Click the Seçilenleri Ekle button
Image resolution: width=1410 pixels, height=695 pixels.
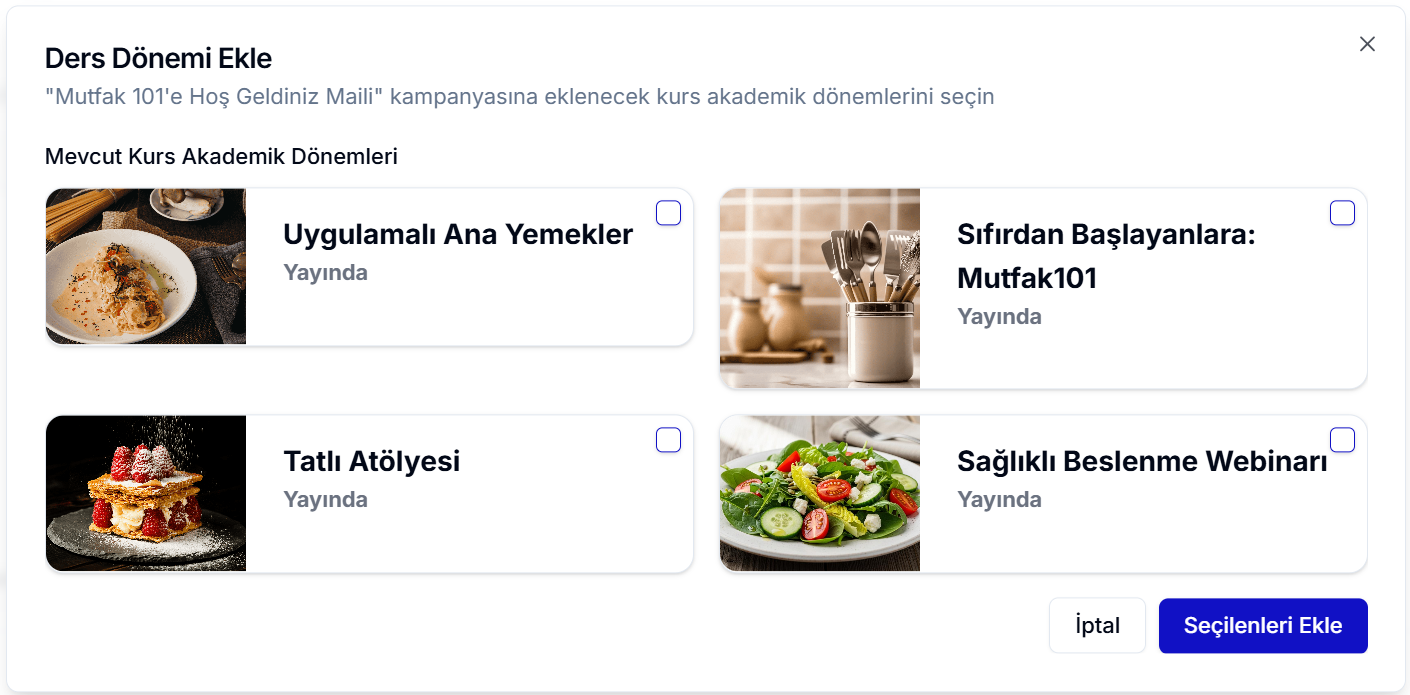(1262, 626)
